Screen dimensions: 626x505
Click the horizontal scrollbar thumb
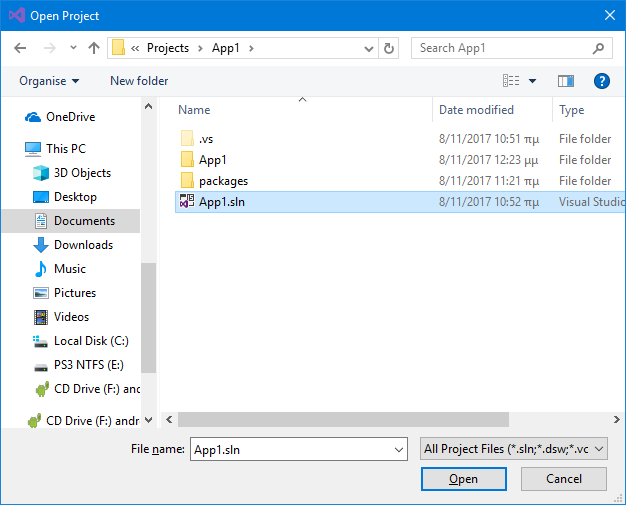[x=343, y=420]
